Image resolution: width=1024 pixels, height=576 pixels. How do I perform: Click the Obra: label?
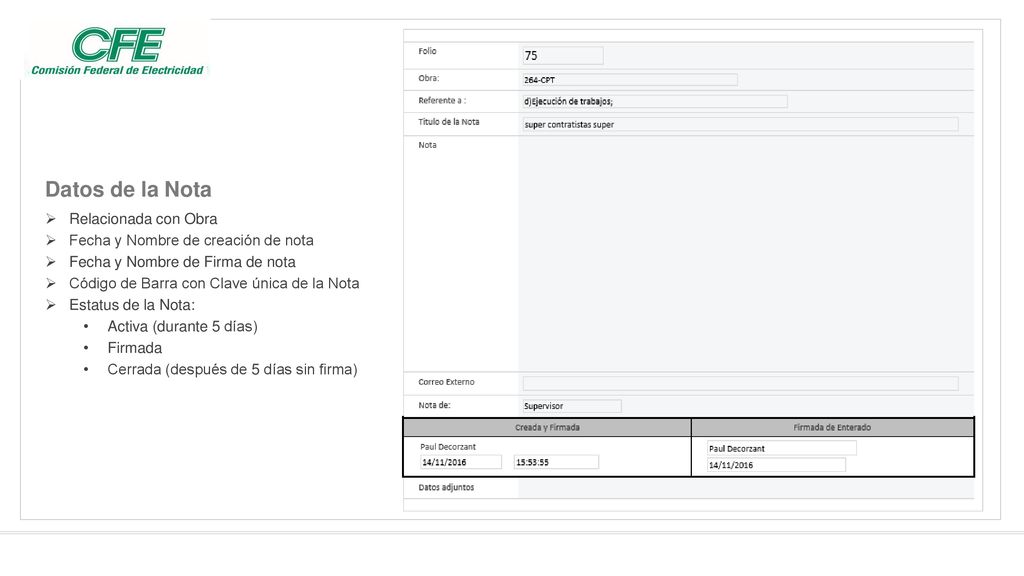[428, 78]
